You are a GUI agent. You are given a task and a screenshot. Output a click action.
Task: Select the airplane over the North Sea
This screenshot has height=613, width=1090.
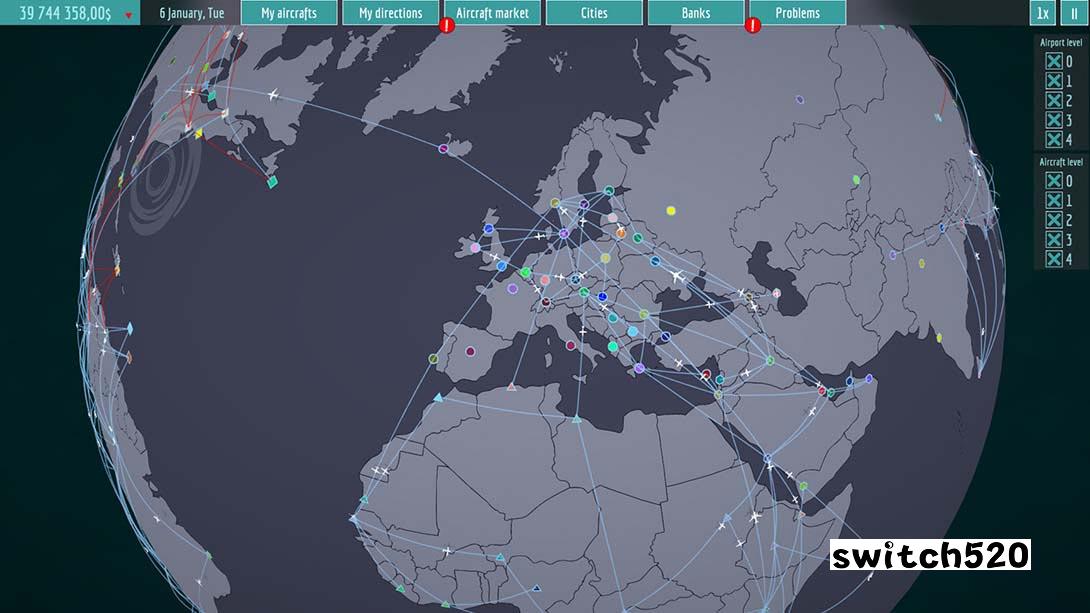(539, 237)
